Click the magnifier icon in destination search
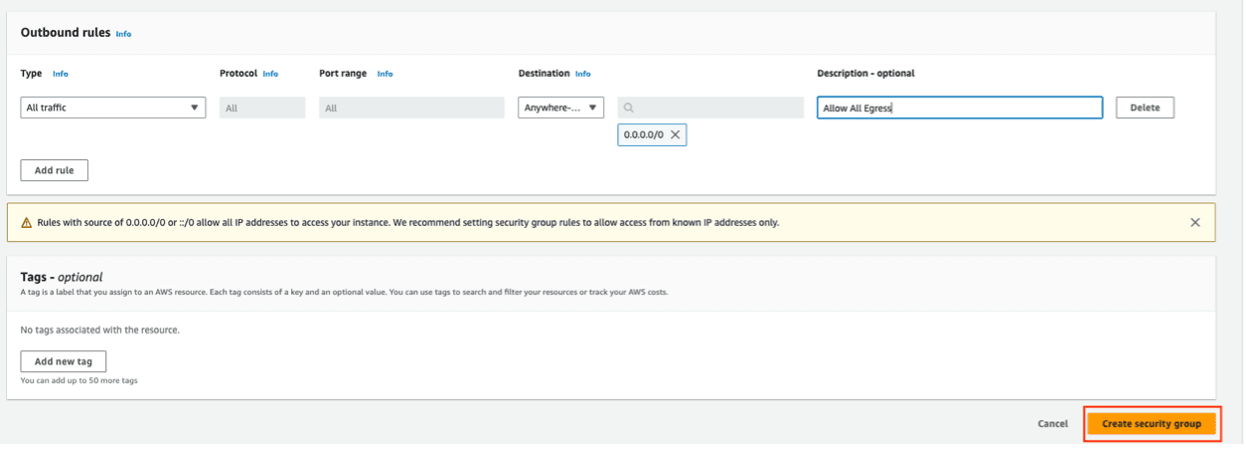The height and width of the screenshot is (449, 1246). [x=629, y=108]
